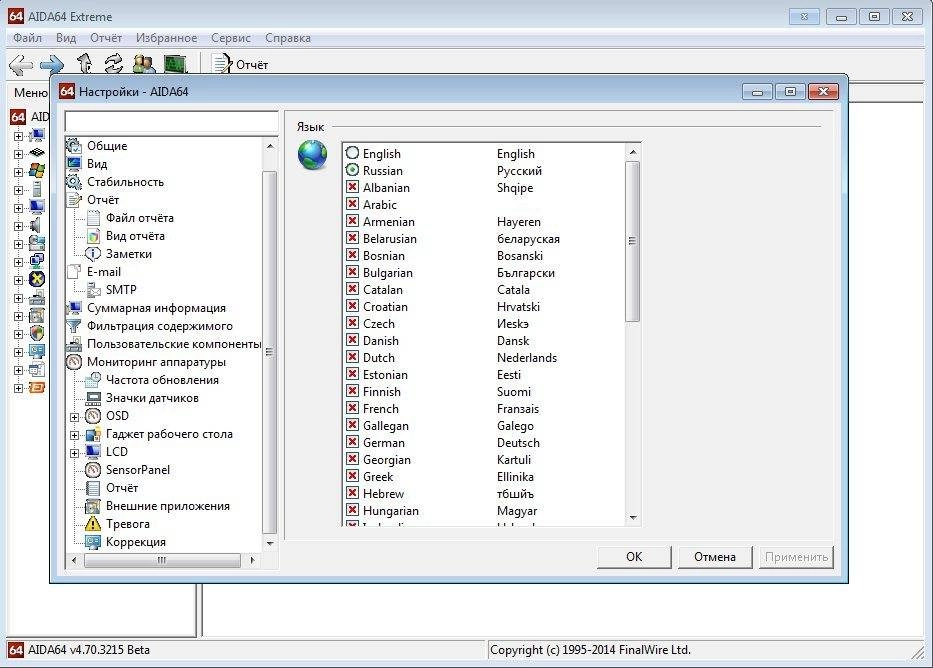Click the Refresh toolbar icon
This screenshot has width=933, height=668.
click(x=114, y=64)
